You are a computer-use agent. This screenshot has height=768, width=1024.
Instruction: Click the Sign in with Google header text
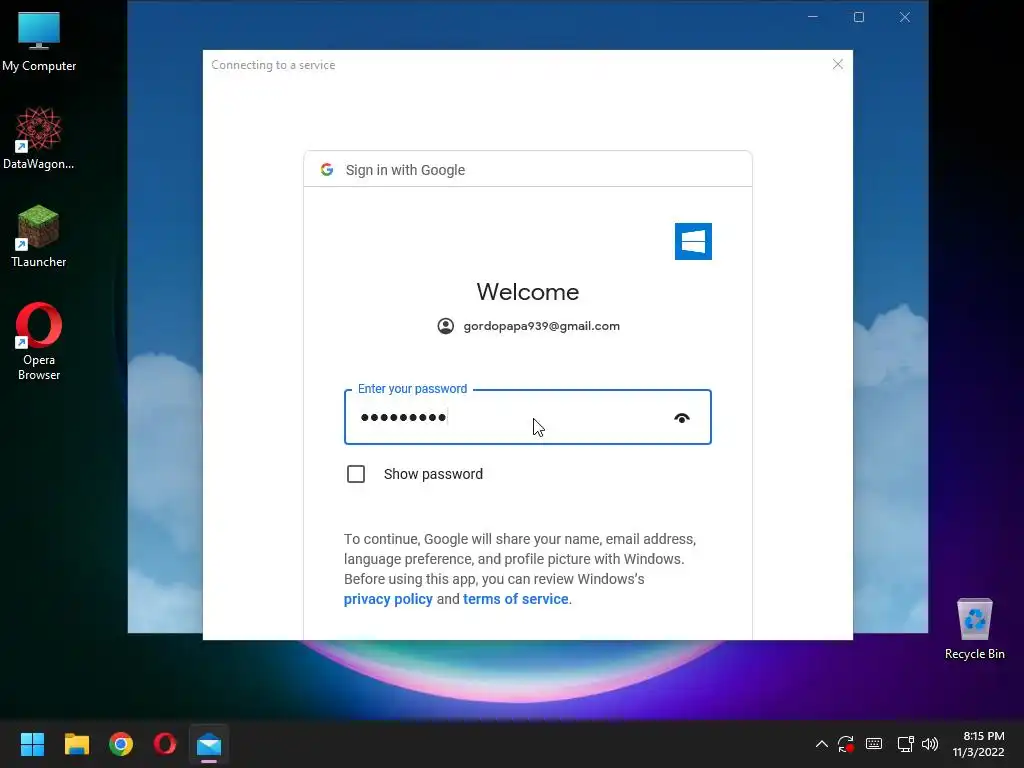pos(405,170)
